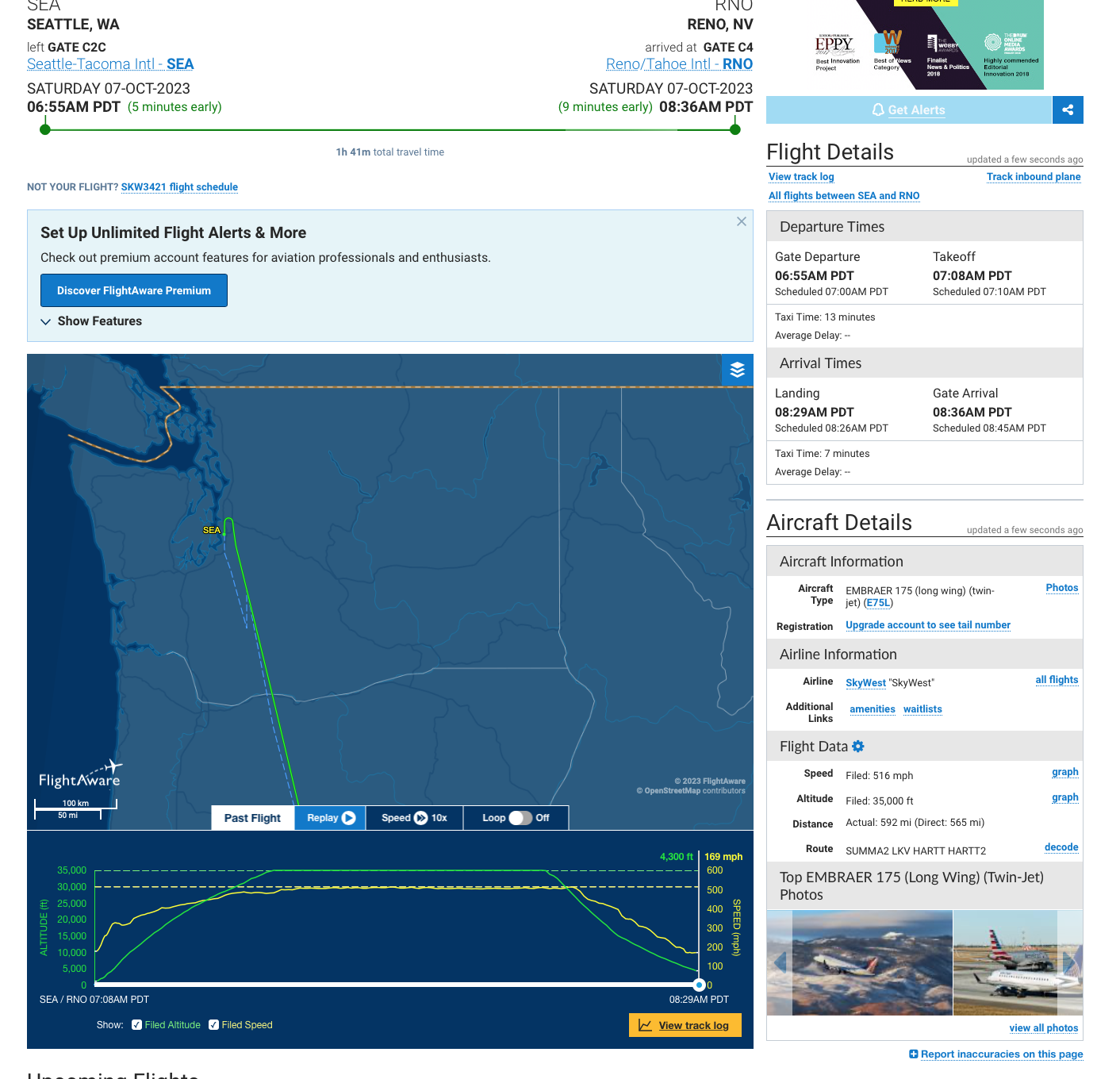Uncheck the Filed Speed checkbox
Viewport: 1120px width, 1079px height.
coord(213,1025)
